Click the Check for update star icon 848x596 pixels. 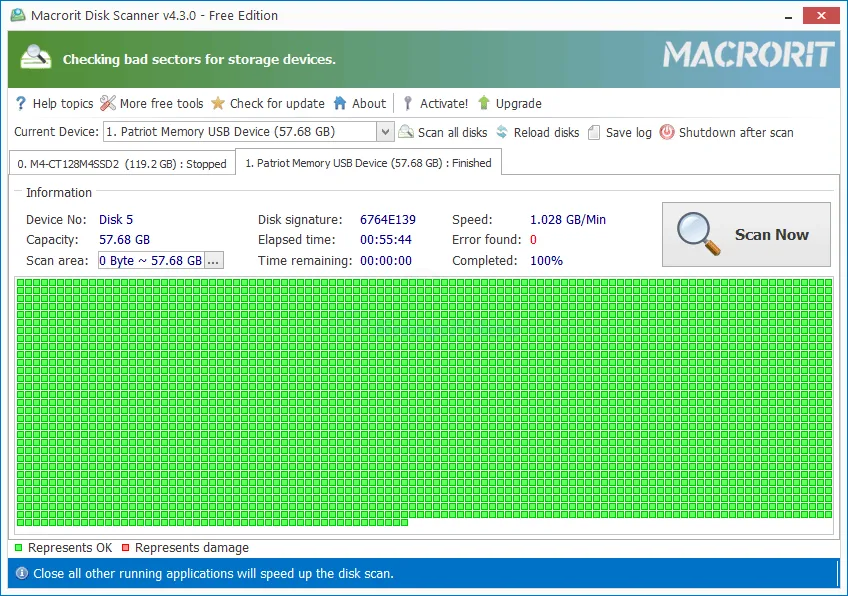point(218,103)
